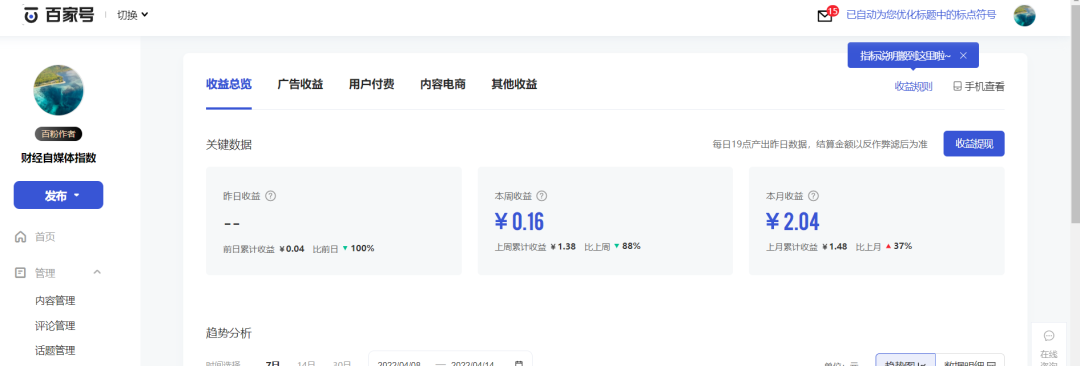Click the help icon next to 昨日收益
1080x366 pixels.
click(271, 196)
